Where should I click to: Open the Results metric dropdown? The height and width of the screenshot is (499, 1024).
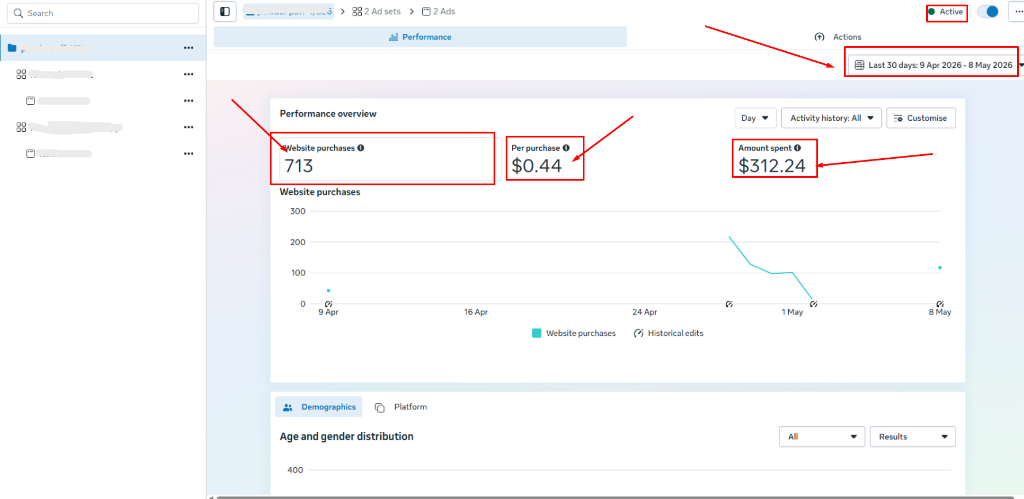point(913,436)
